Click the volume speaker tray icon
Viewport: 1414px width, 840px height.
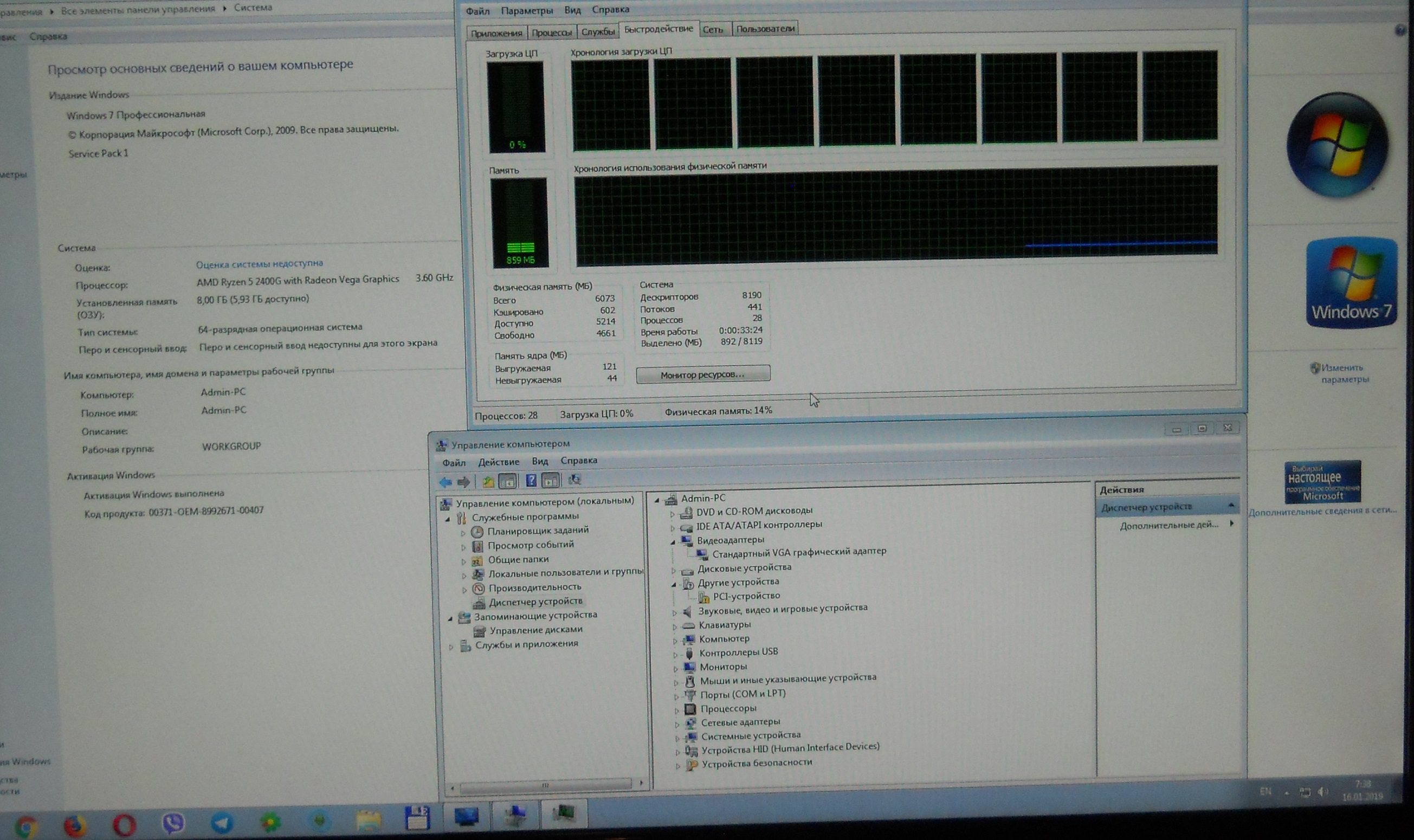click(1323, 792)
